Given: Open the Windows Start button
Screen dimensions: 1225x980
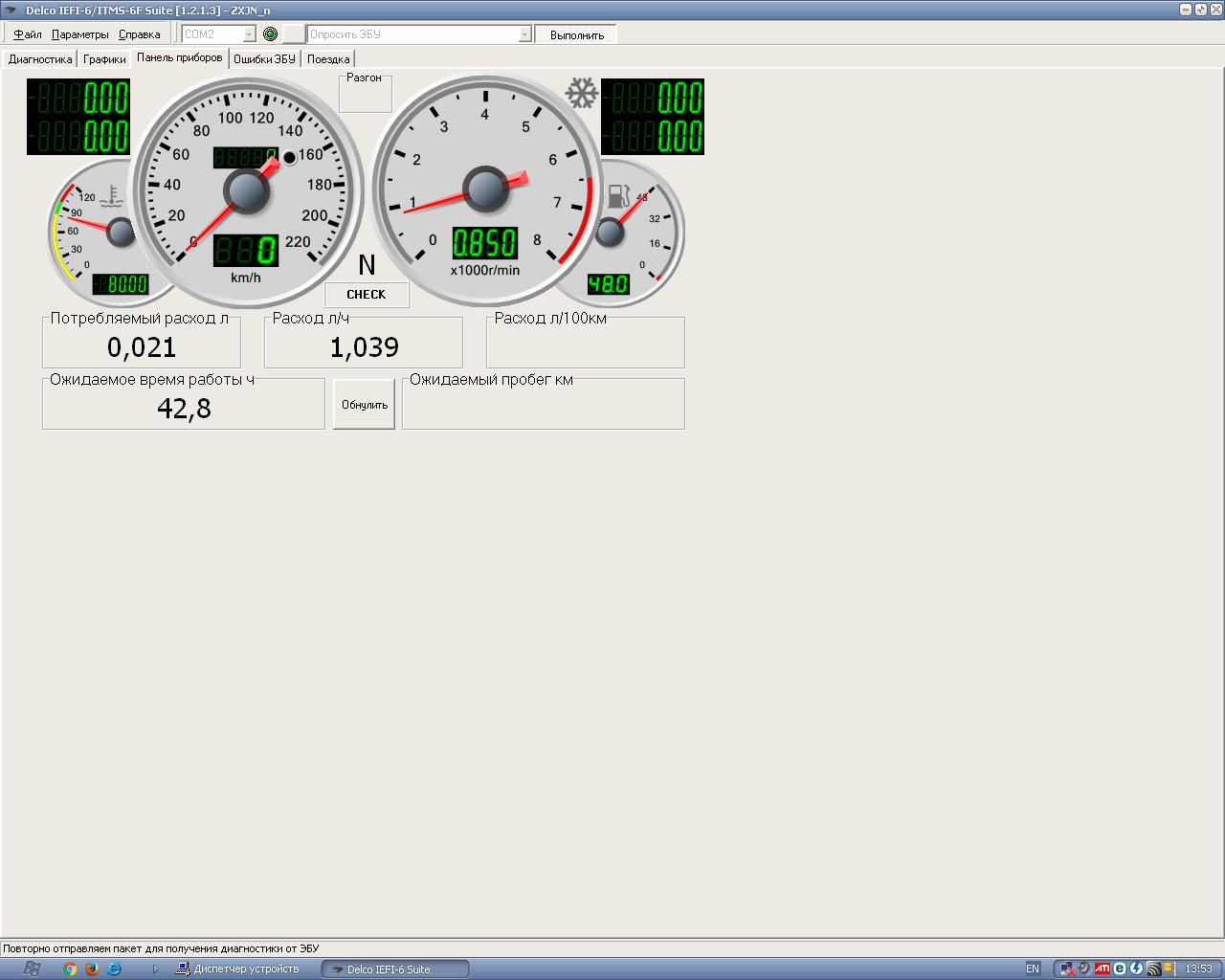Looking at the screenshot, I should (x=31, y=969).
